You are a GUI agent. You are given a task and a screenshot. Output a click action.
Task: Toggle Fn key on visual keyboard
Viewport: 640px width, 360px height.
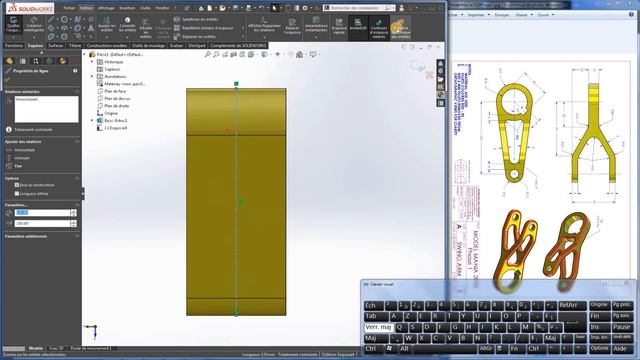coord(517,349)
